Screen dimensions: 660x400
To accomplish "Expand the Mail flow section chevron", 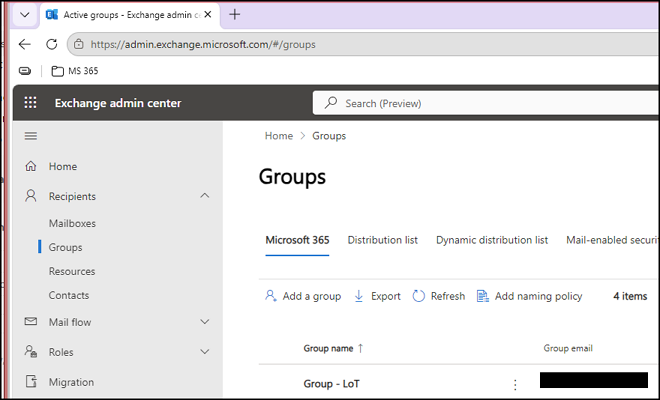I will tap(205, 322).
